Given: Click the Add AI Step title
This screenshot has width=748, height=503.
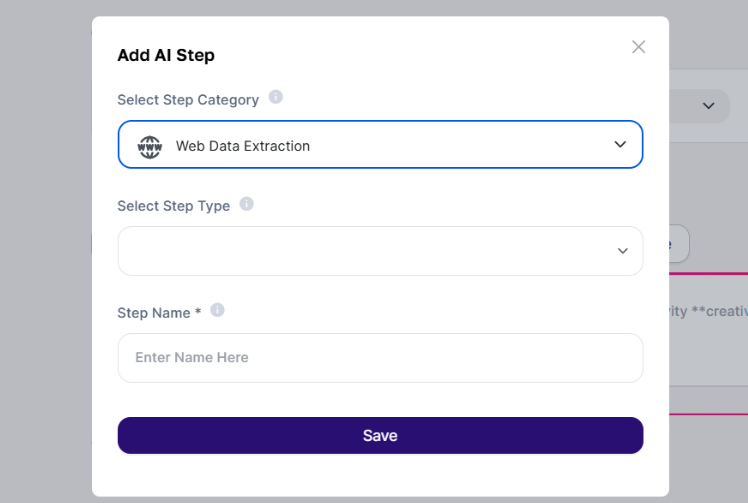Looking at the screenshot, I should pyautogui.click(x=166, y=55).
